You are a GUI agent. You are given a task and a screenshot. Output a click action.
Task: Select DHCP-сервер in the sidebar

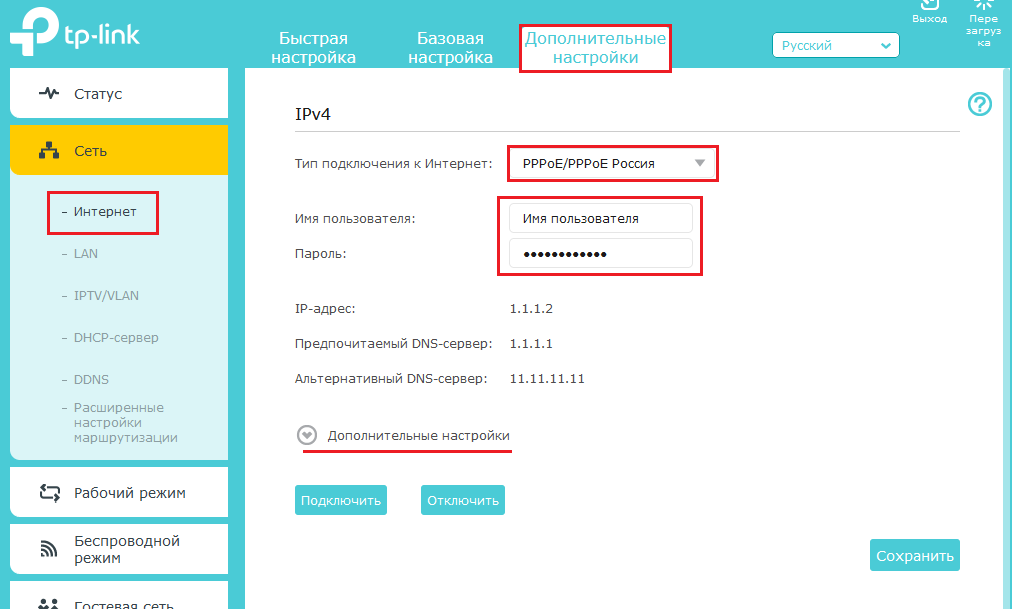116,338
